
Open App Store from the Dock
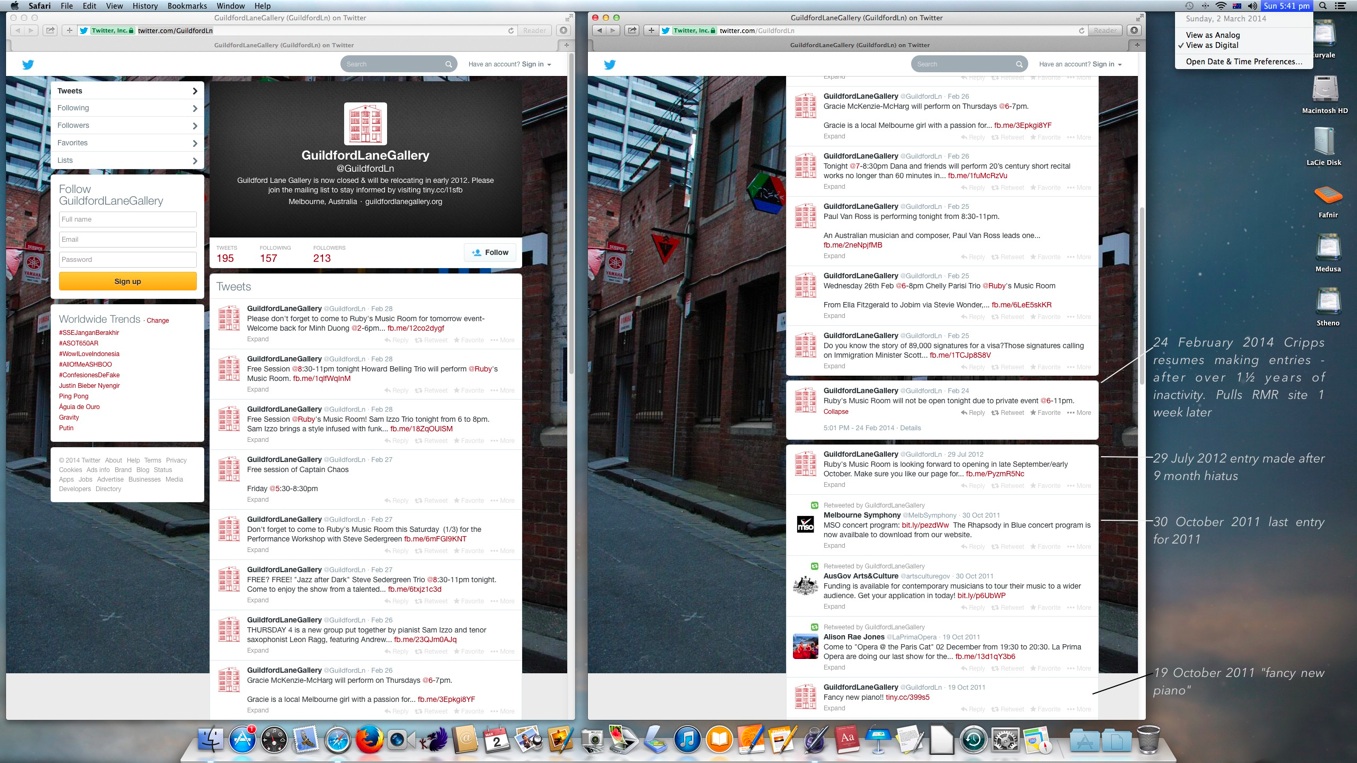click(242, 739)
